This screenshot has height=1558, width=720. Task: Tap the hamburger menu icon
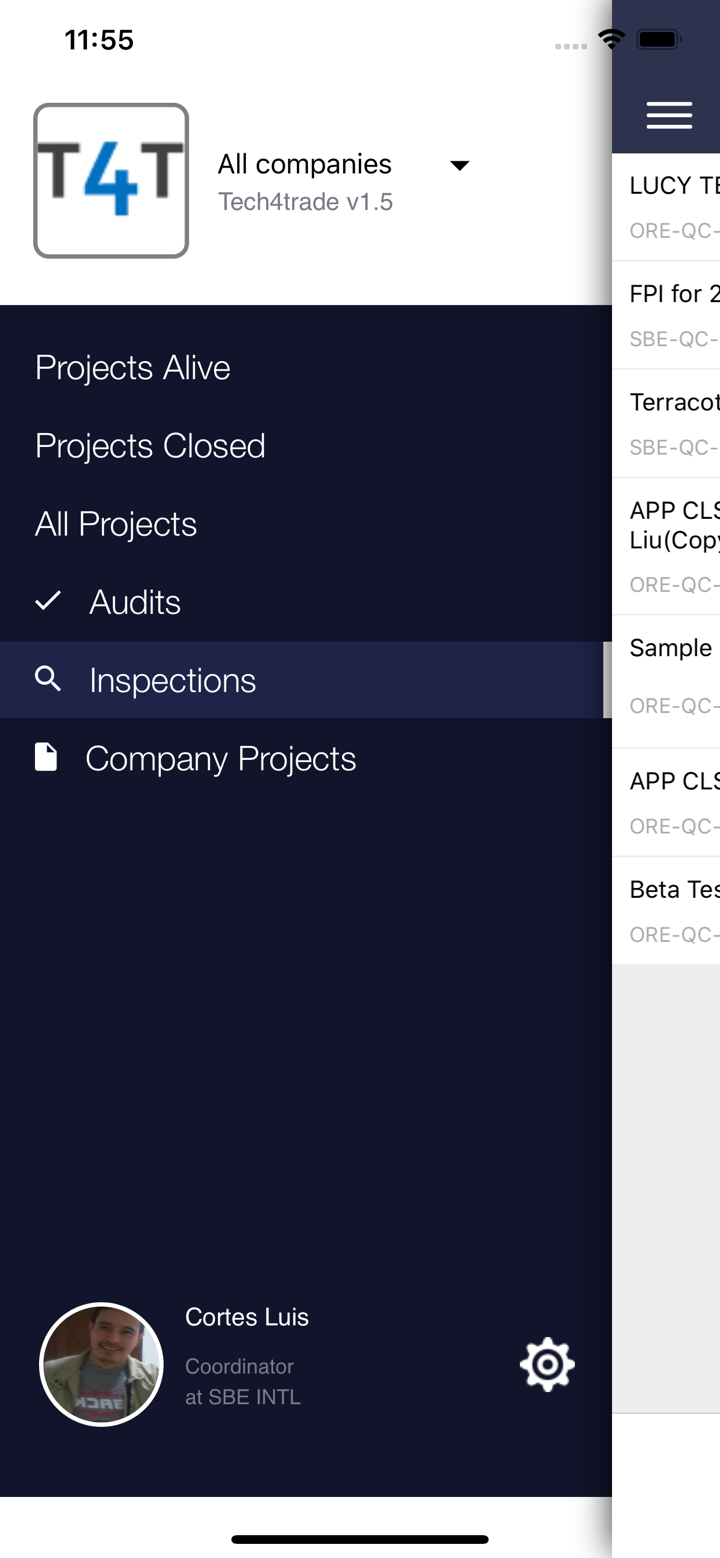pos(668,114)
